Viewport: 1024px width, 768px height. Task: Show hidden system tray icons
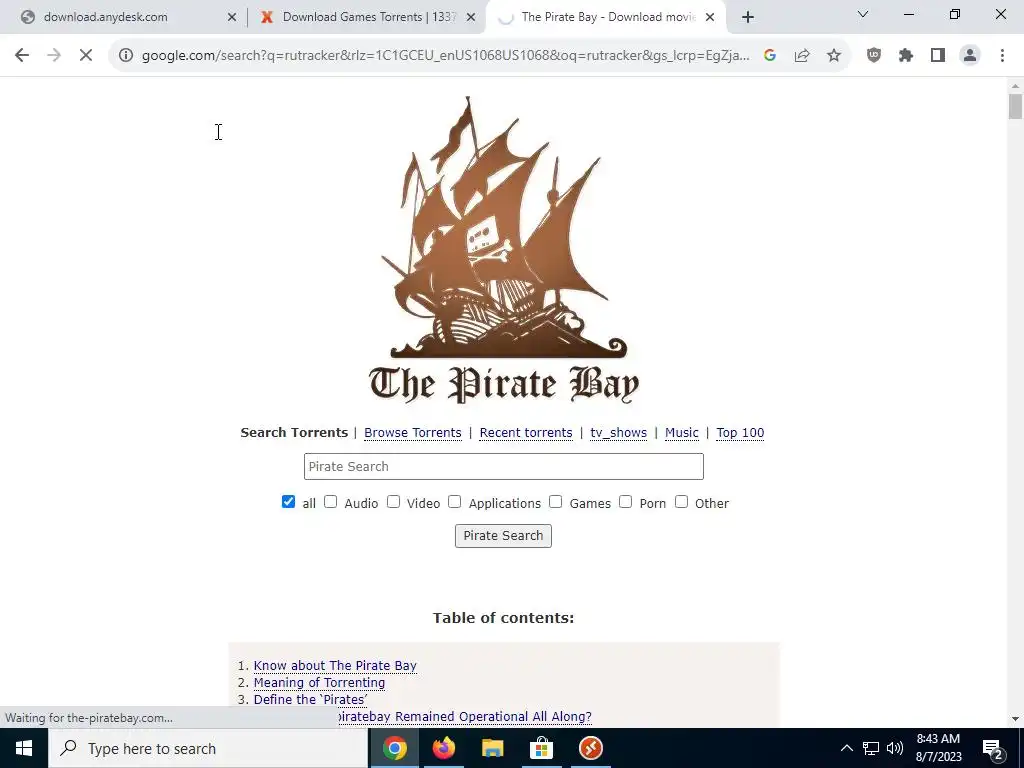pyautogui.click(x=846, y=748)
